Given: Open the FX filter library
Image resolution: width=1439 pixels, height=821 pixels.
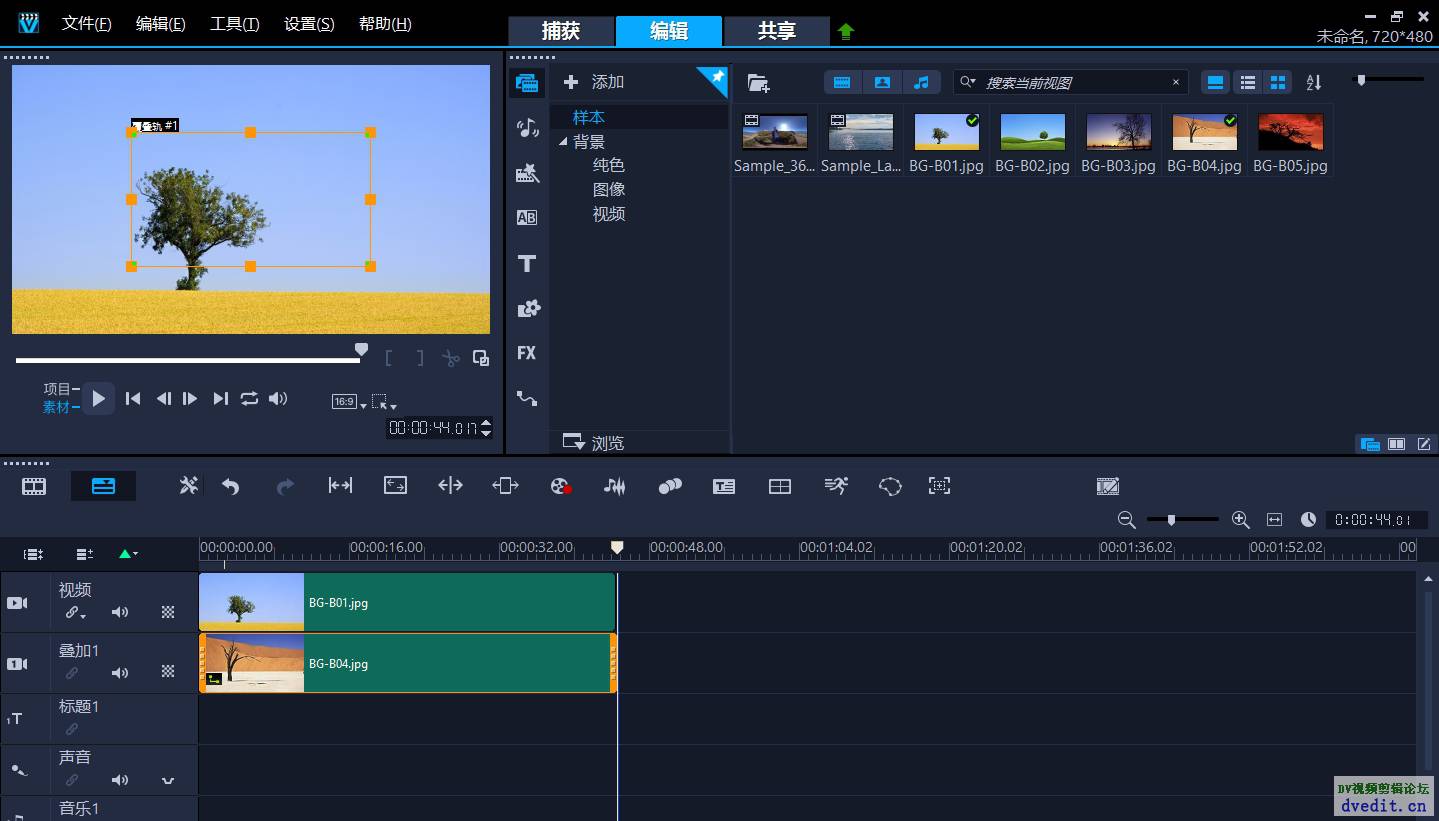Looking at the screenshot, I should (x=527, y=353).
